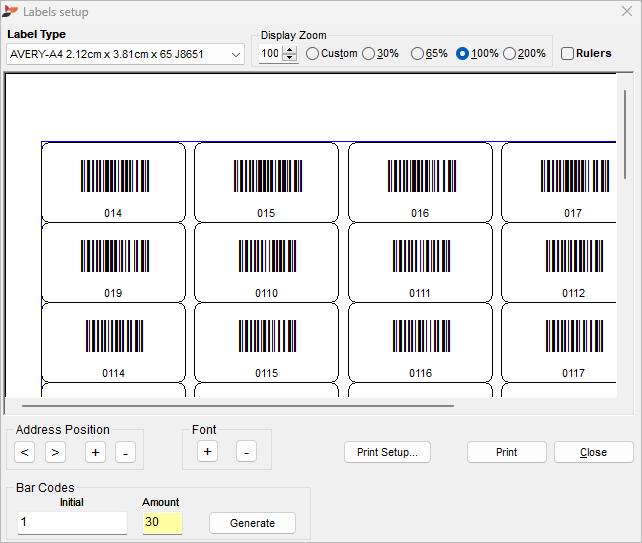Decrease zoom with the spinner down arrow
Viewport: 642px width, 543px height.
[x=290, y=58]
